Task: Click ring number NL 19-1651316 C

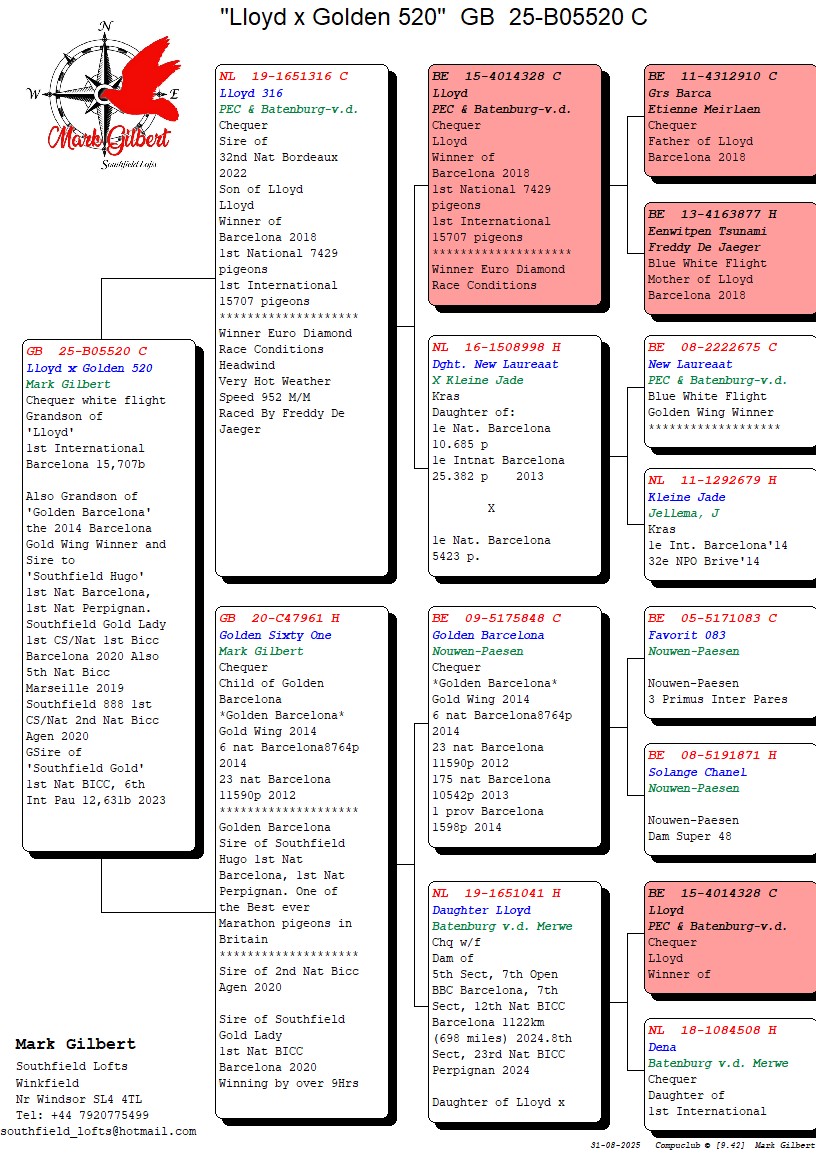Action: (283, 77)
